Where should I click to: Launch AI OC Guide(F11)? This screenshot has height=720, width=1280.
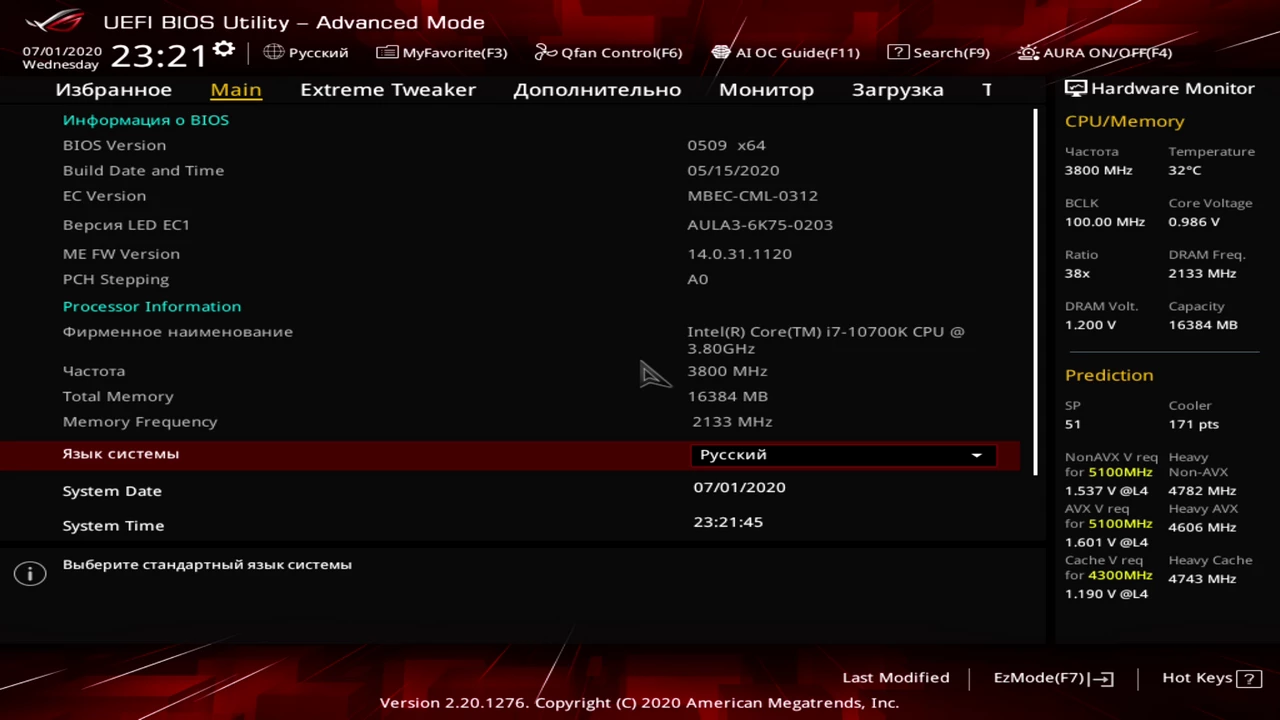[786, 52]
